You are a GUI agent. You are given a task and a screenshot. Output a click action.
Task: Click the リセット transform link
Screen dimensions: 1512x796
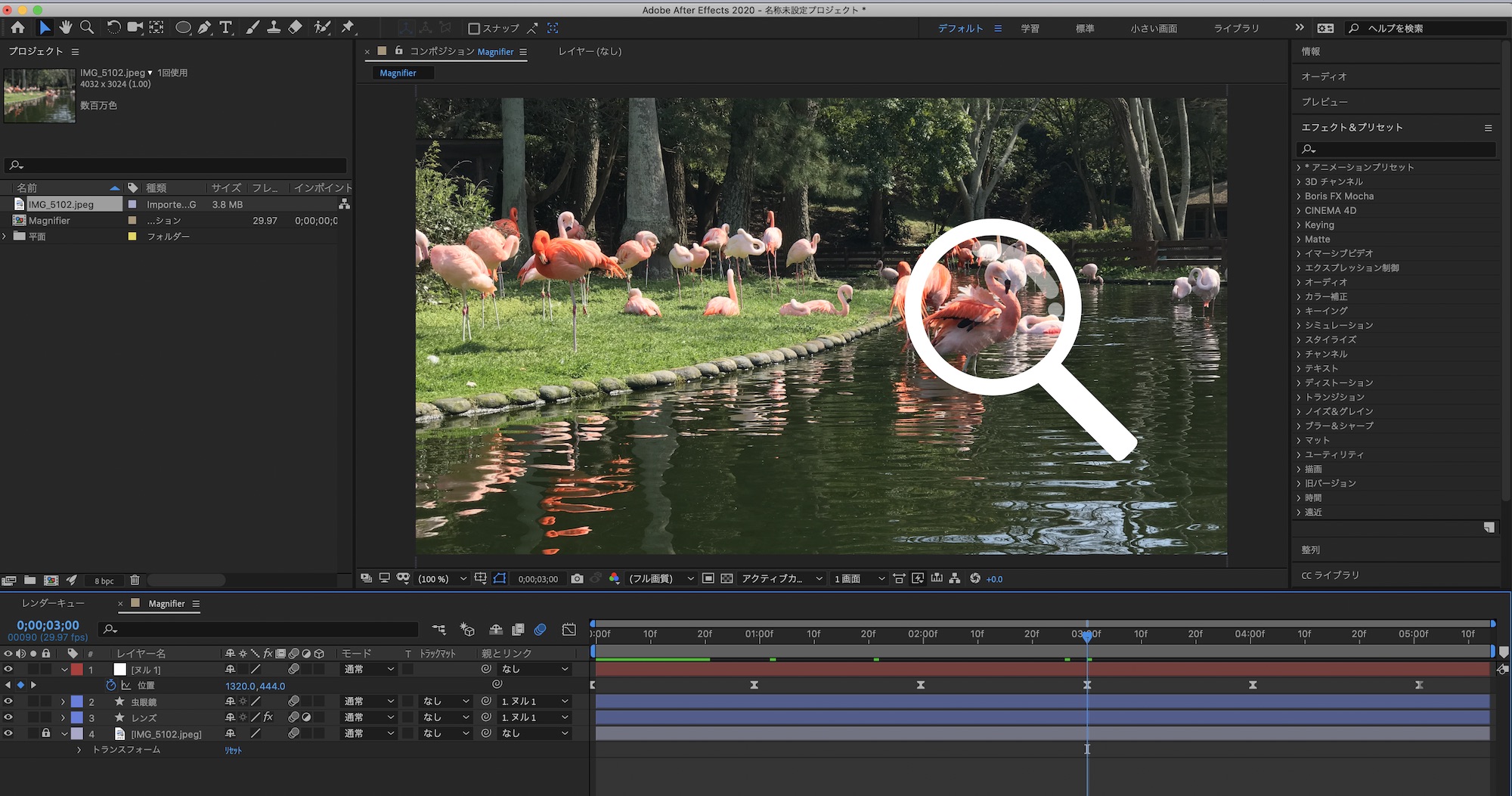point(233,750)
